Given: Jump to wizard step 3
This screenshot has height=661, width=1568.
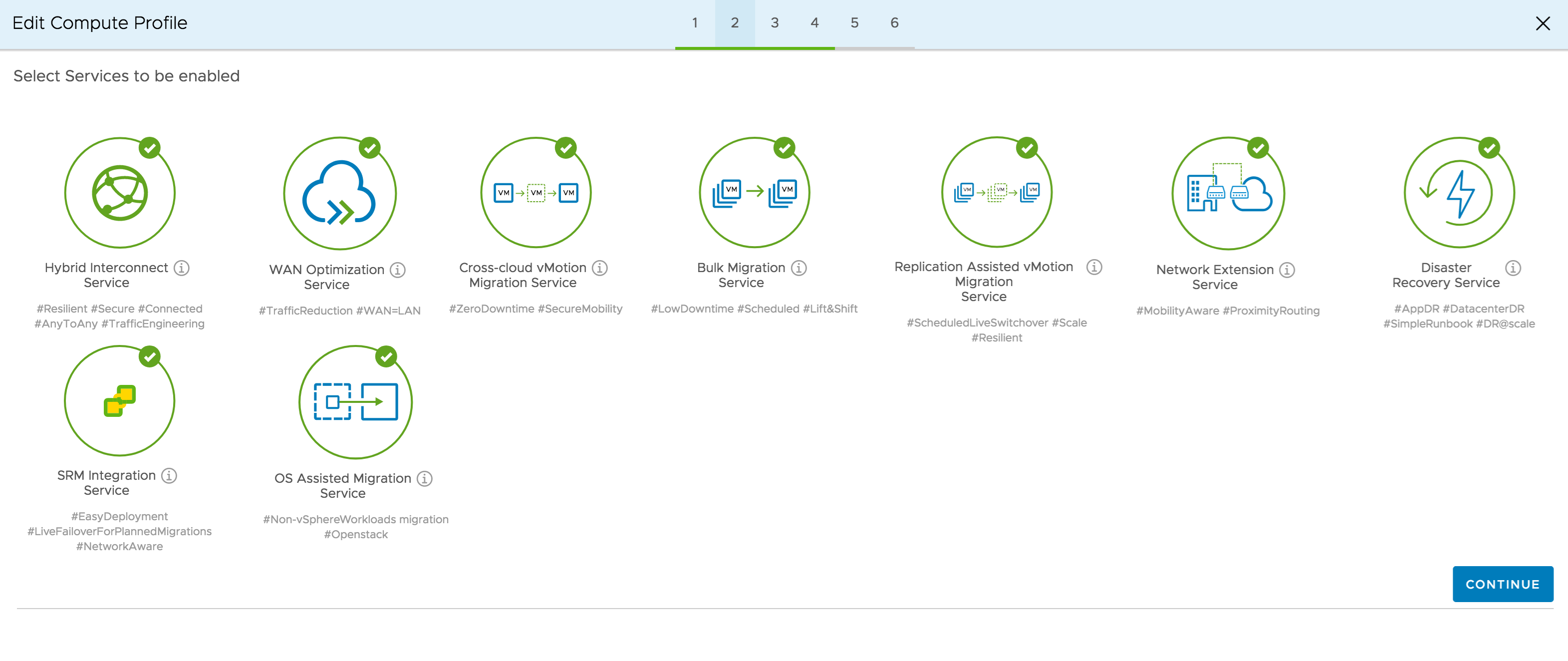Looking at the screenshot, I should click(x=774, y=23).
